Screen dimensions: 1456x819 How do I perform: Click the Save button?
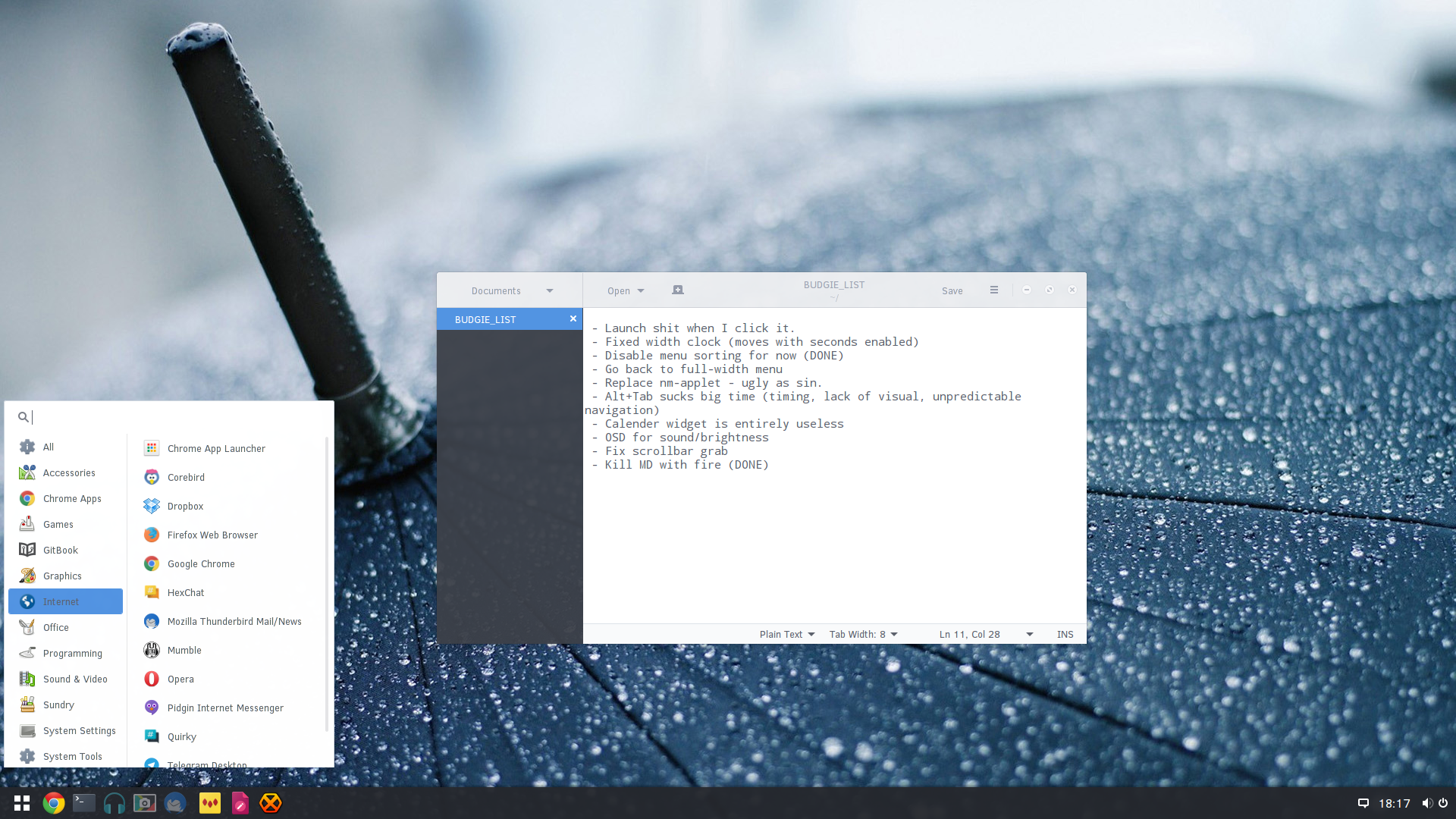952,290
